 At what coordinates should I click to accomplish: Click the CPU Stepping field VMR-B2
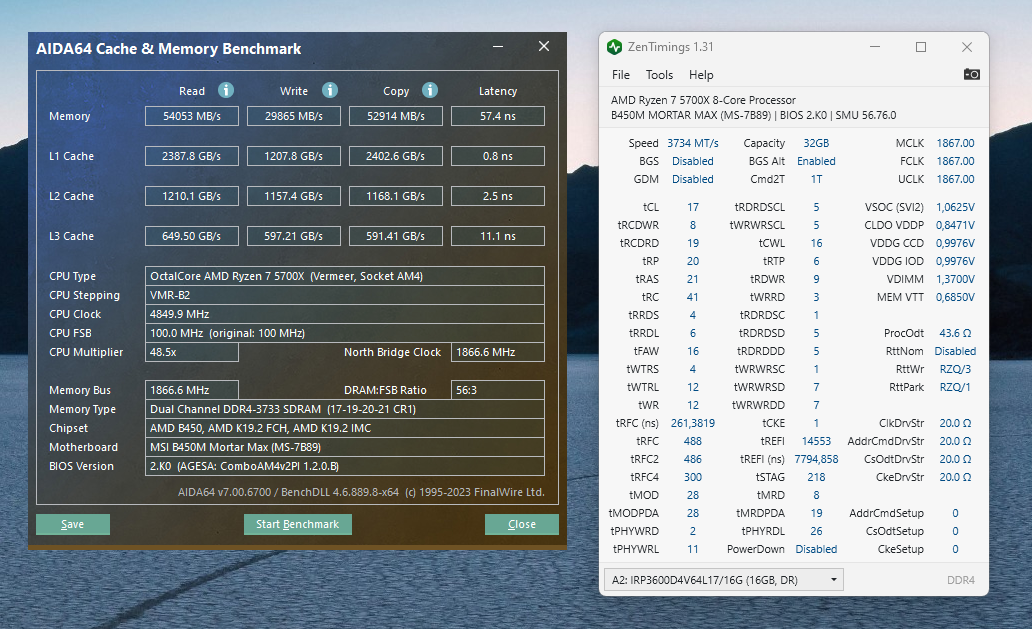pos(345,295)
